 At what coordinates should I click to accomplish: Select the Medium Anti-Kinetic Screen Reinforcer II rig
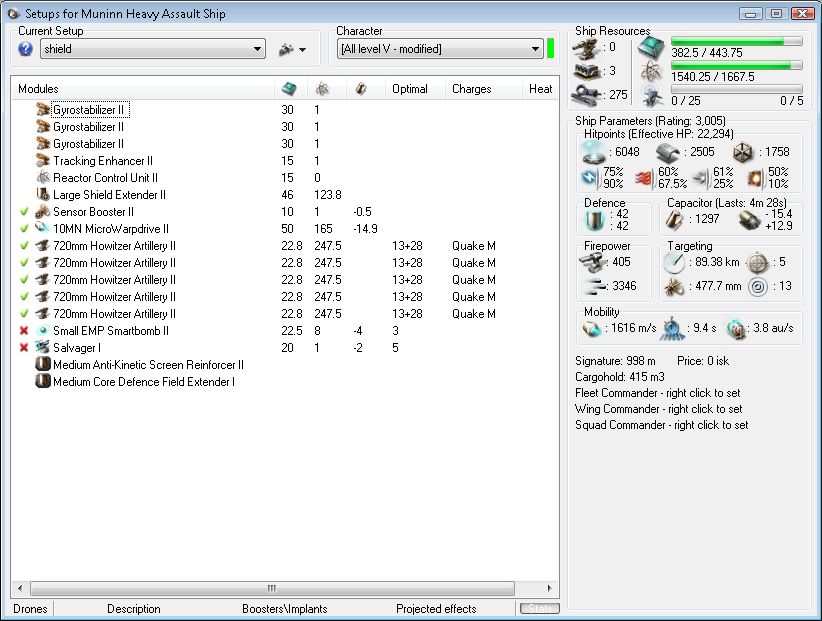tap(148, 365)
